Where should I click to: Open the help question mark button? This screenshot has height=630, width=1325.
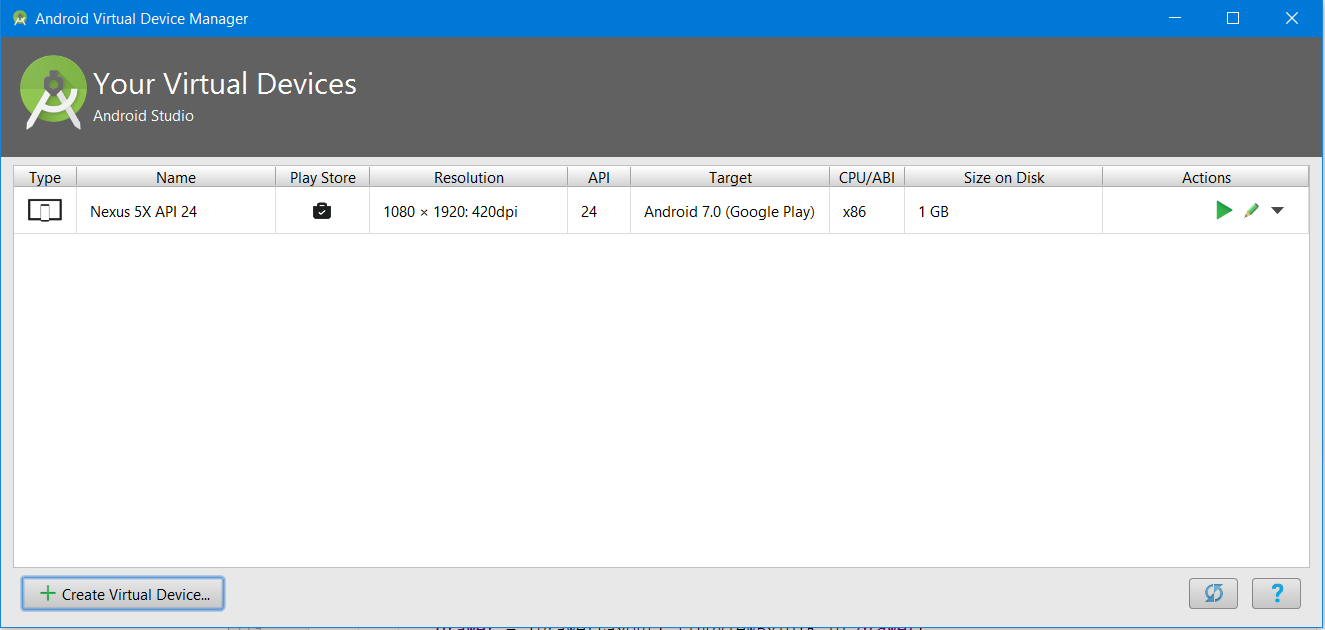1276,594
